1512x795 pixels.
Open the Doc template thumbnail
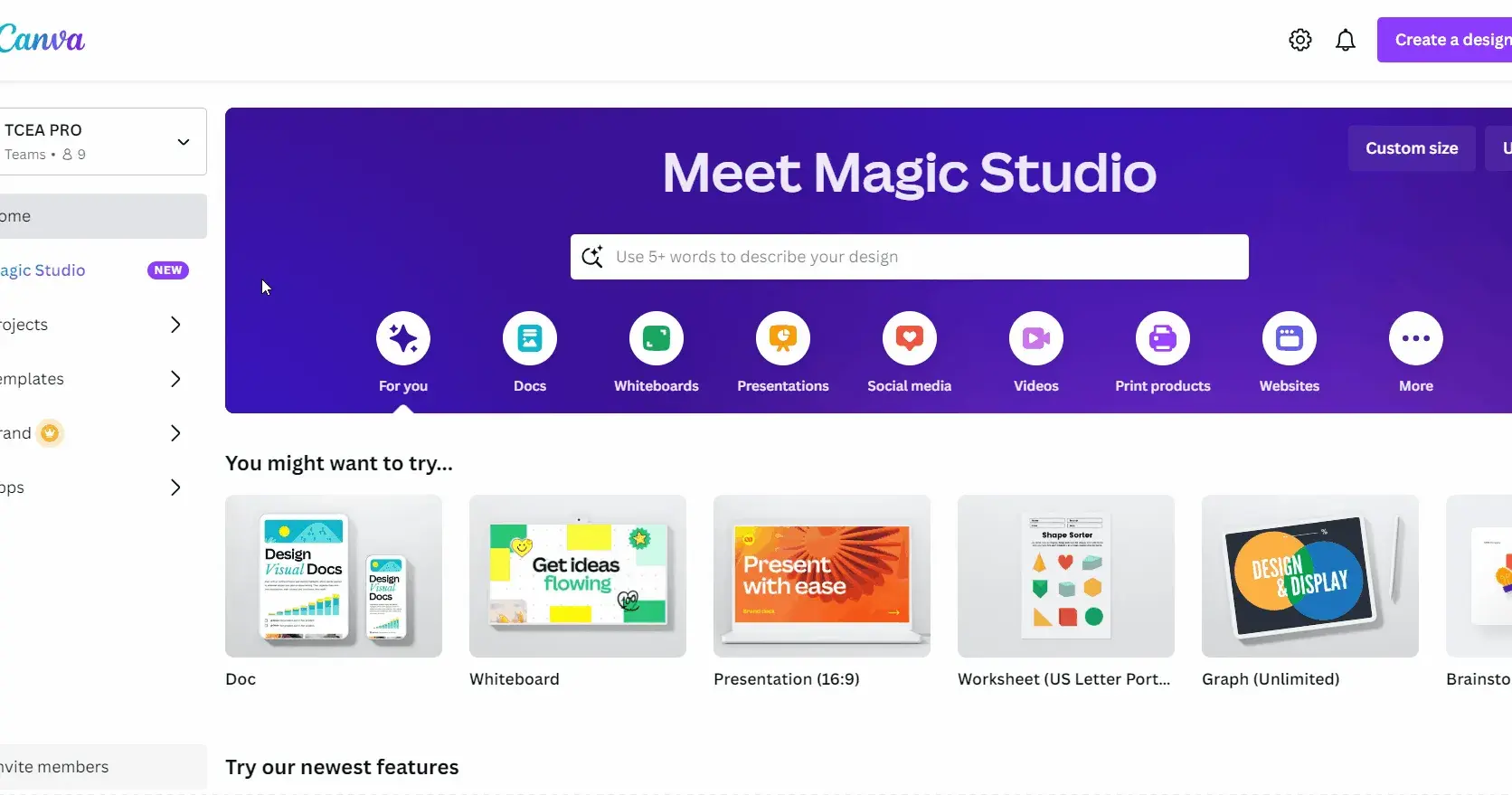334,576
